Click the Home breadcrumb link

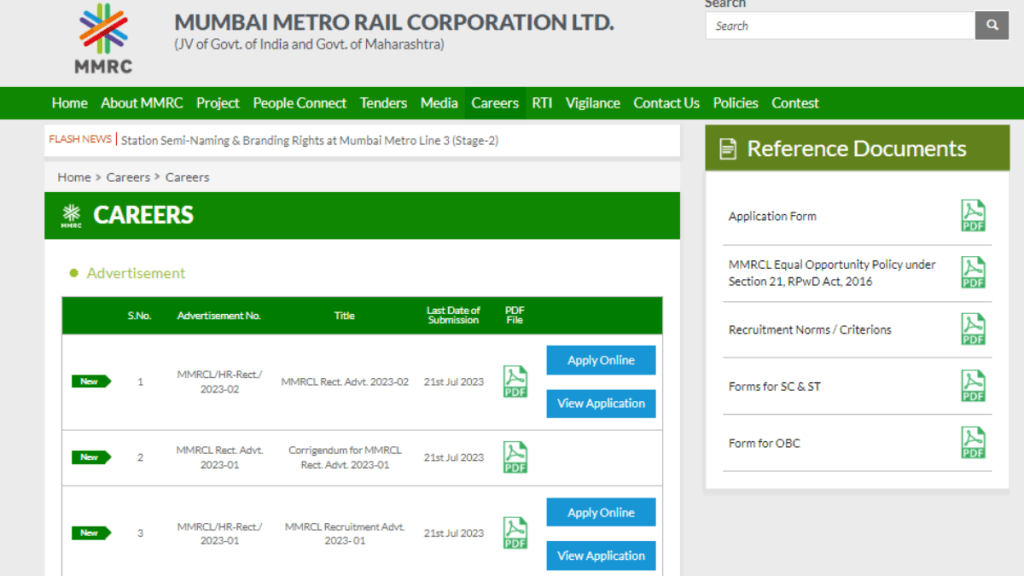pyautogui.click(x=74, y=177)
